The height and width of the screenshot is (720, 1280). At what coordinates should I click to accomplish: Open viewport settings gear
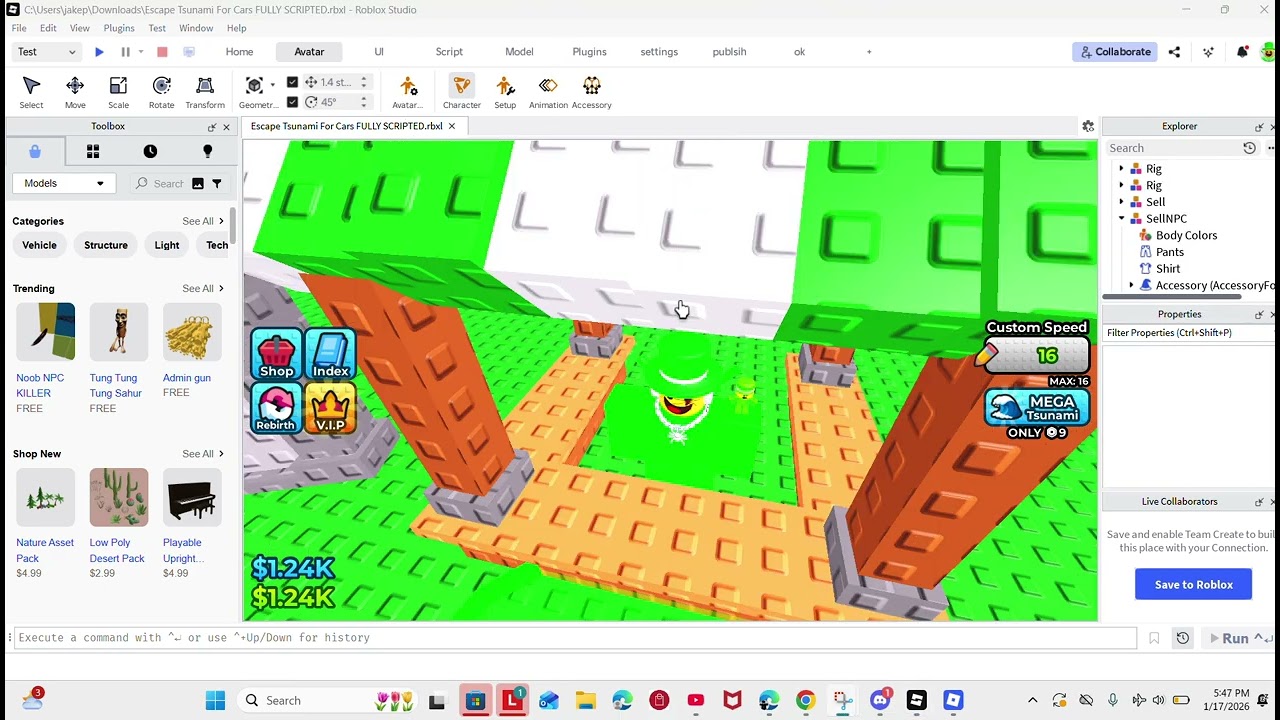coord(1088,126)
